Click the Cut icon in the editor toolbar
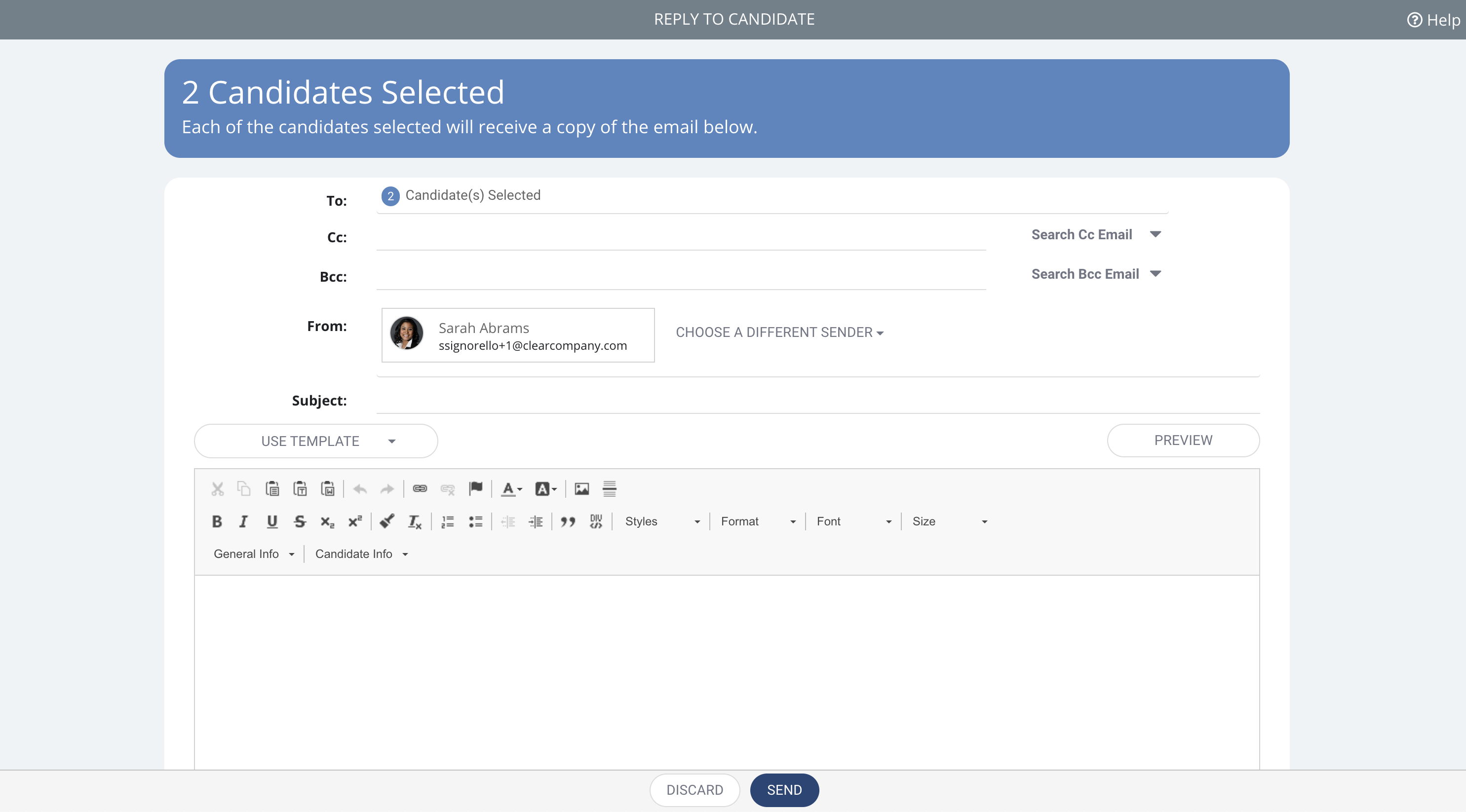 pos(217,489)
